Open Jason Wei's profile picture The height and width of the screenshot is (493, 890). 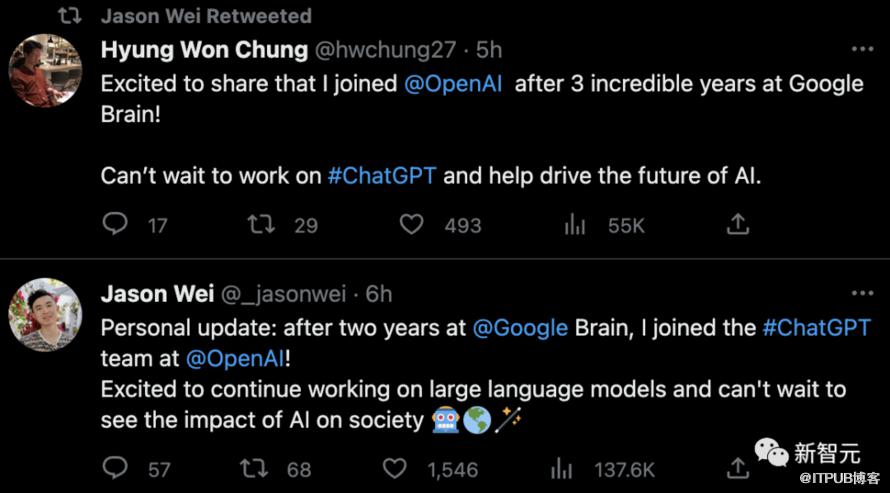coord(45,314)
